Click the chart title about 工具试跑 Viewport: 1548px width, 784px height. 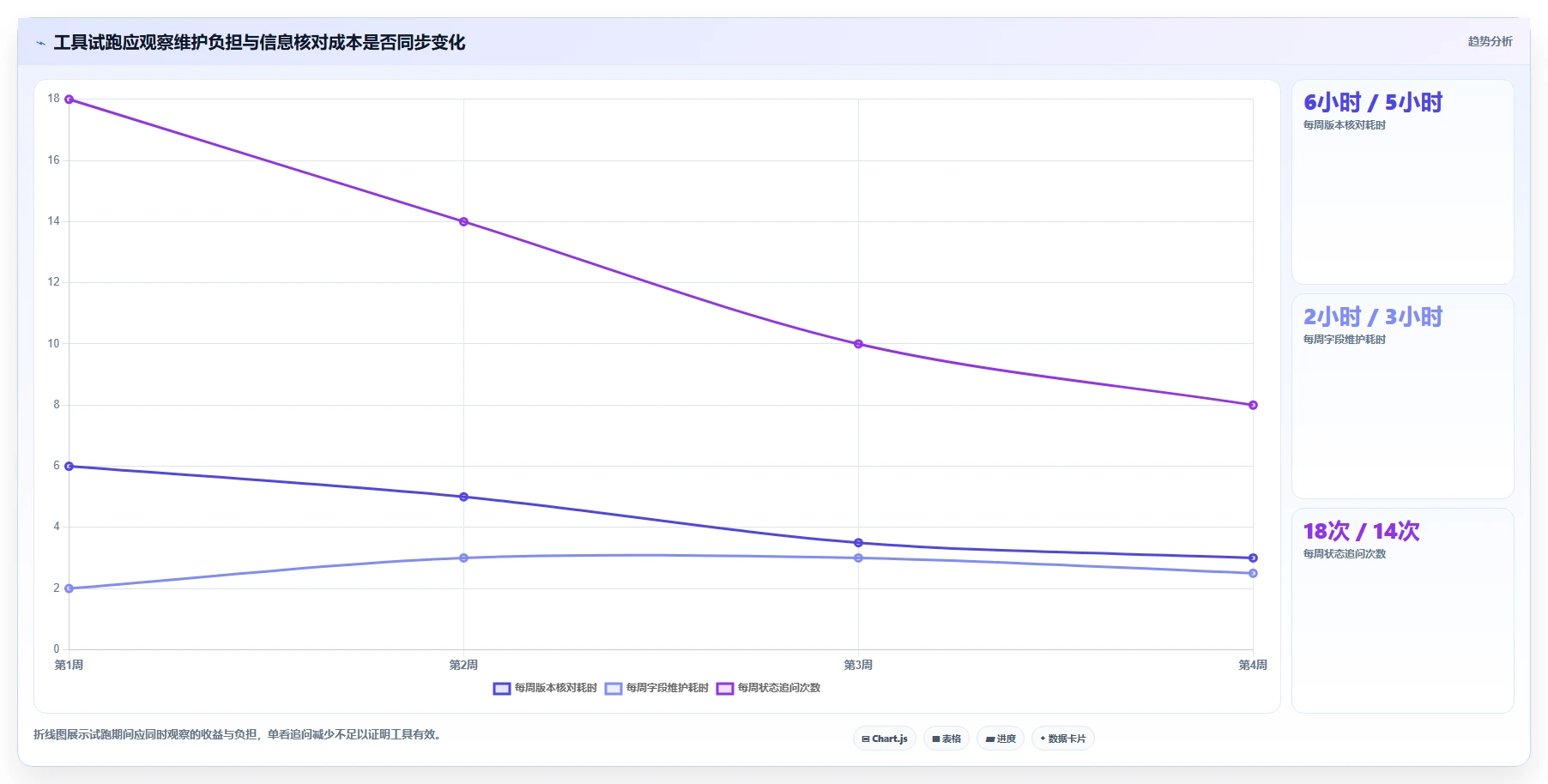259,43
